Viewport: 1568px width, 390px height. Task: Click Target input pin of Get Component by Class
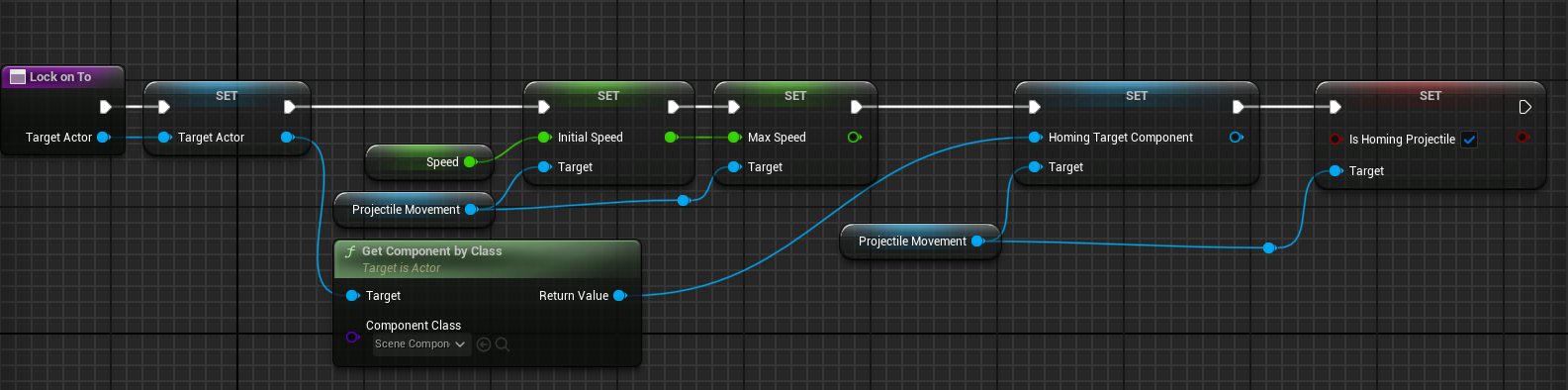(353, 296)
